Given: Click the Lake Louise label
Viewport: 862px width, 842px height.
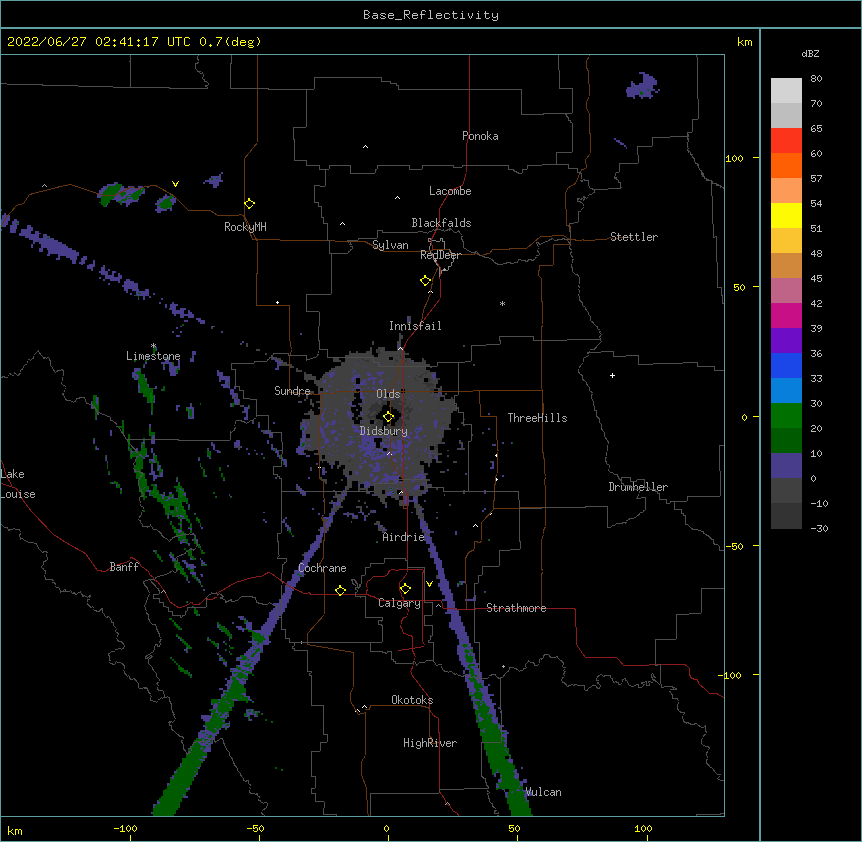Looking at the screenshot, I should coord(18,484).
